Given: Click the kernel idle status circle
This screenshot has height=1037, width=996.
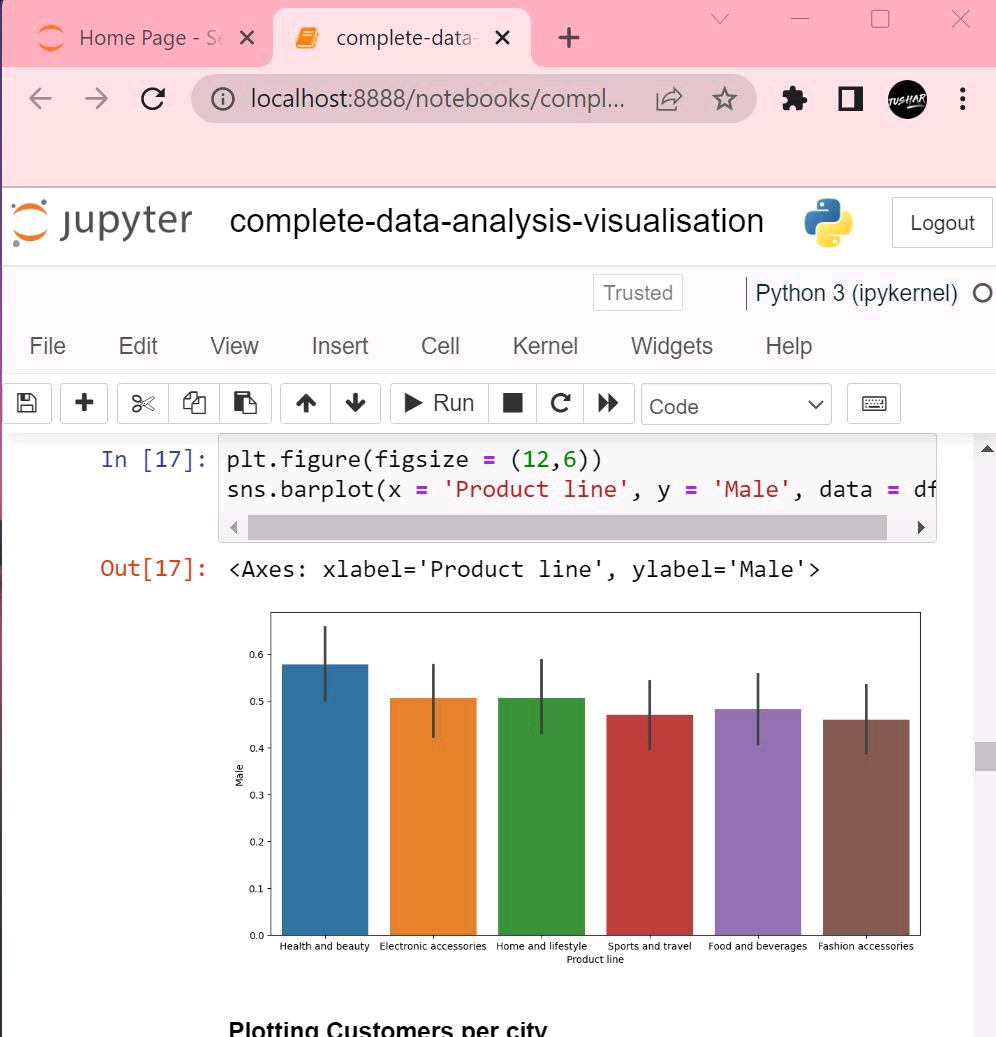Looking at the screenshot, I should click(983, 293).
